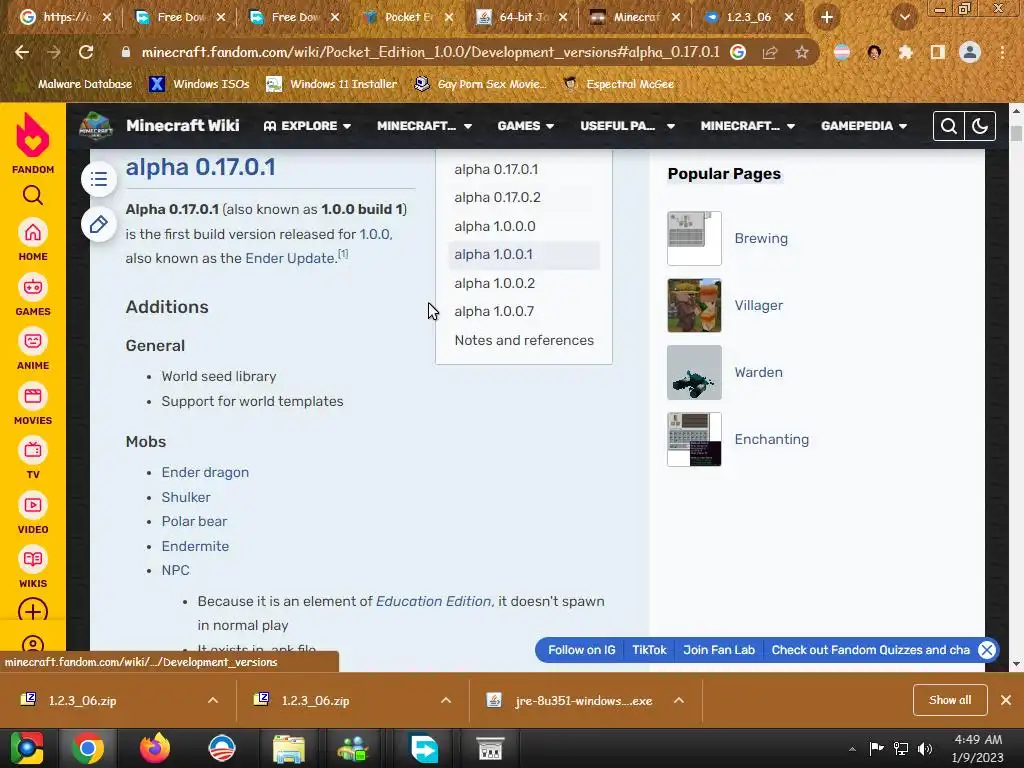Open the Ender dragon link
The width and height of the screenshot is (1024, 768).
(x=205, y=472)
